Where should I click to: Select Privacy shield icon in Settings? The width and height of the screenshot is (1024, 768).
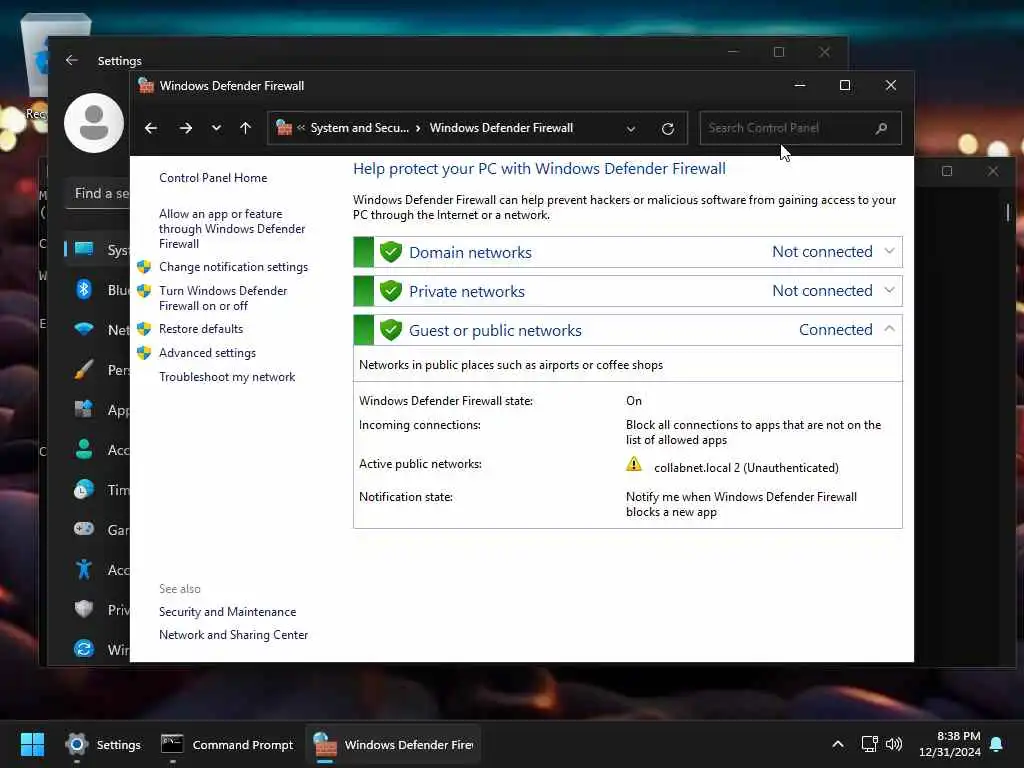click(84, 609)
